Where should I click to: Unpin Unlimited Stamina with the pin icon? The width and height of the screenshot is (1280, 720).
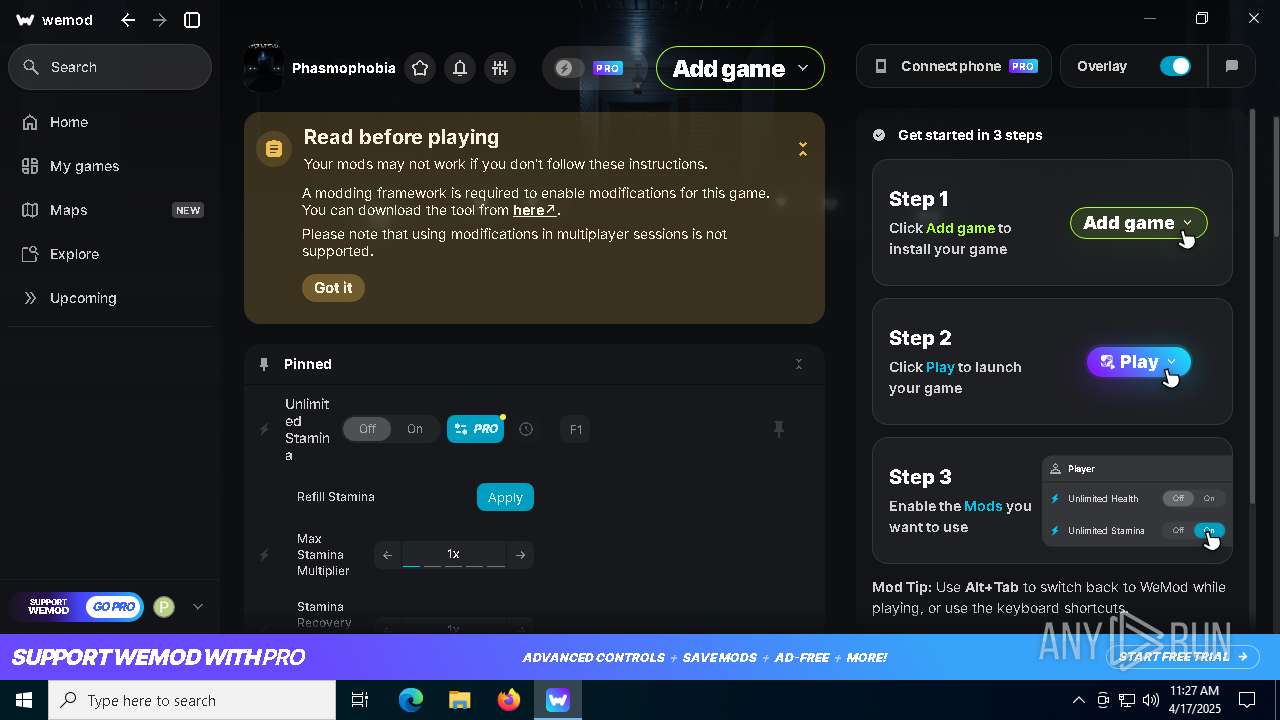(779, 429)
